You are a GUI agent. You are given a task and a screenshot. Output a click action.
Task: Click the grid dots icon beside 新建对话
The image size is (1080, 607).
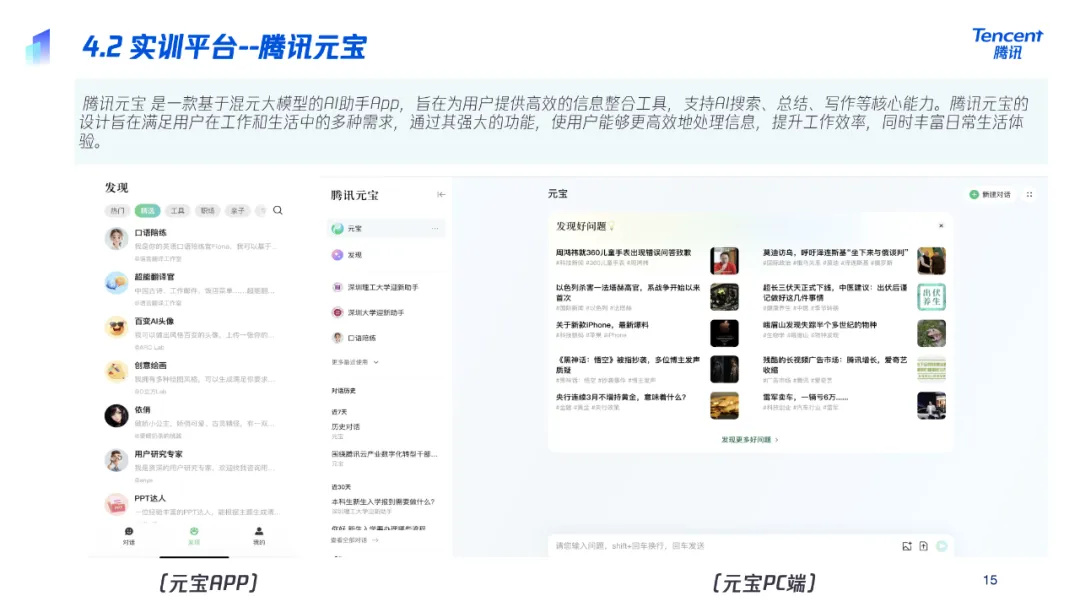pyautogui.click(x=1030, y=195)
